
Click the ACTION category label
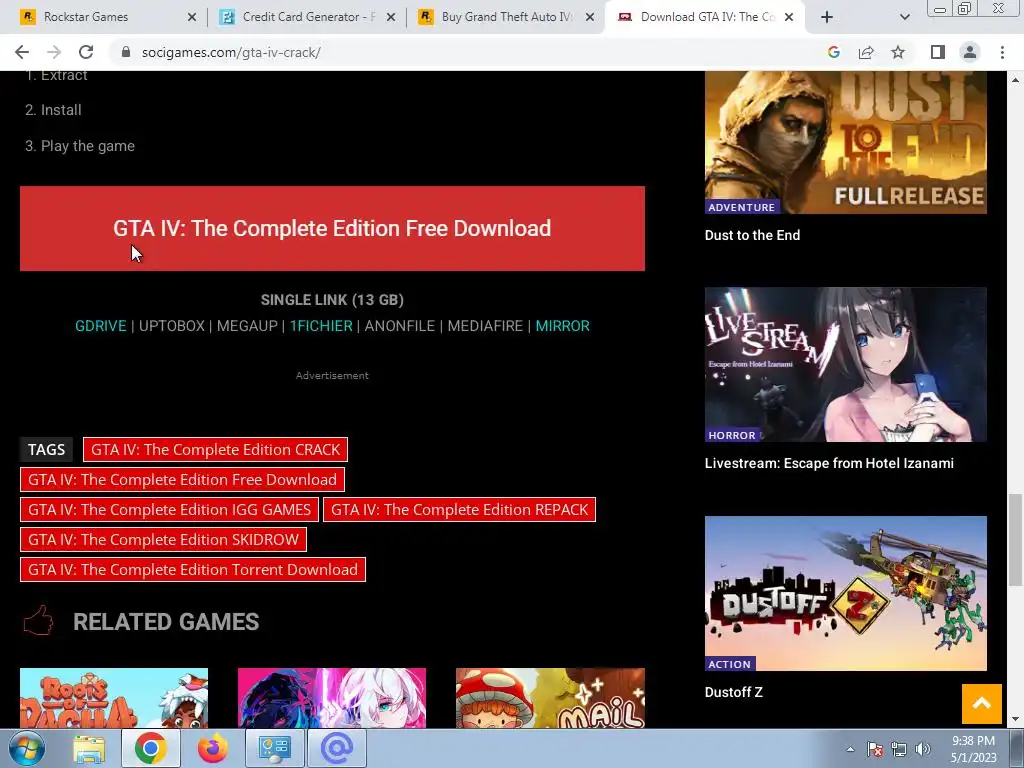(x=729, y=664)
